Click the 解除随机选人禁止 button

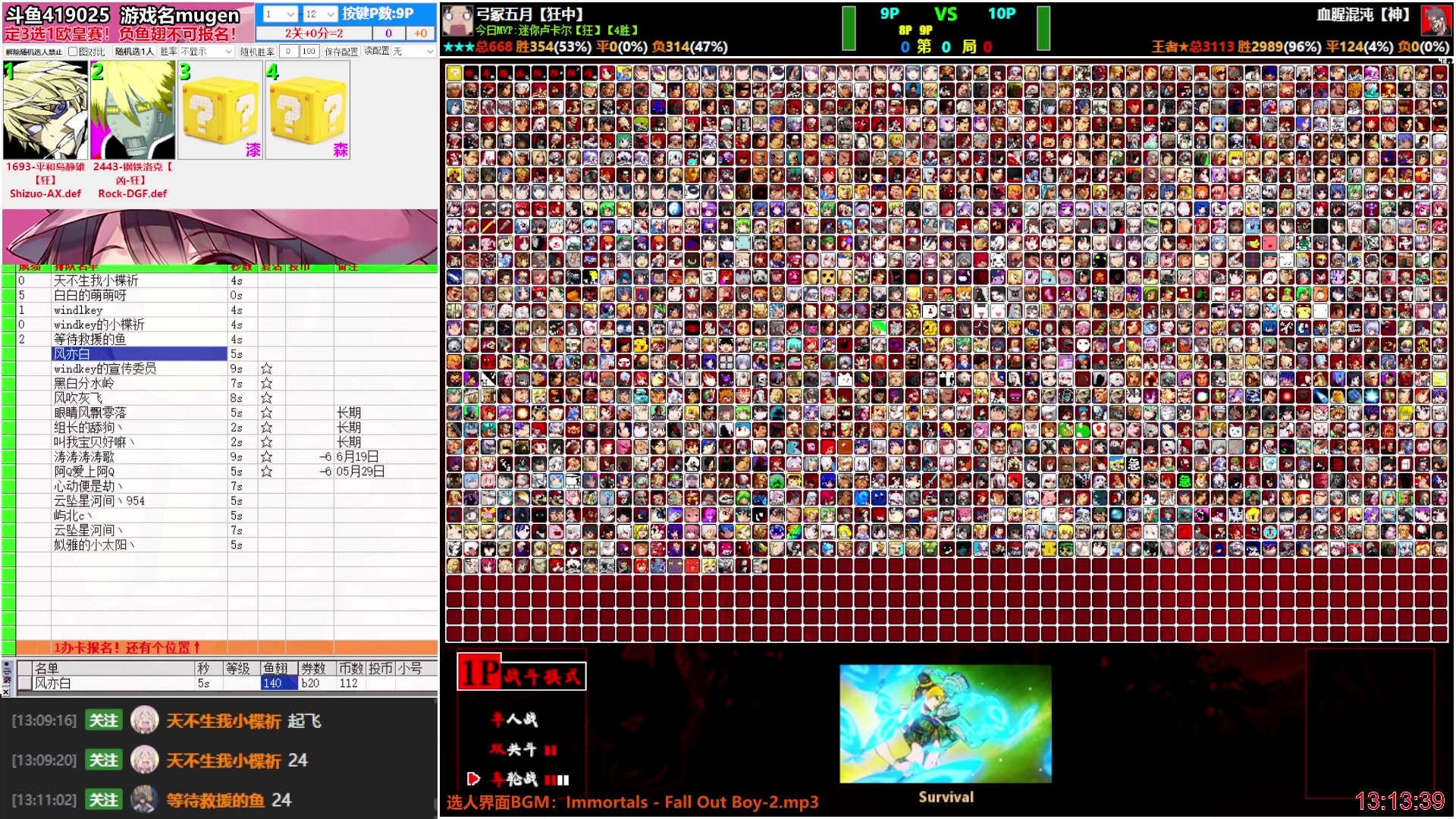pyautogui.click(x=34, y=52)
